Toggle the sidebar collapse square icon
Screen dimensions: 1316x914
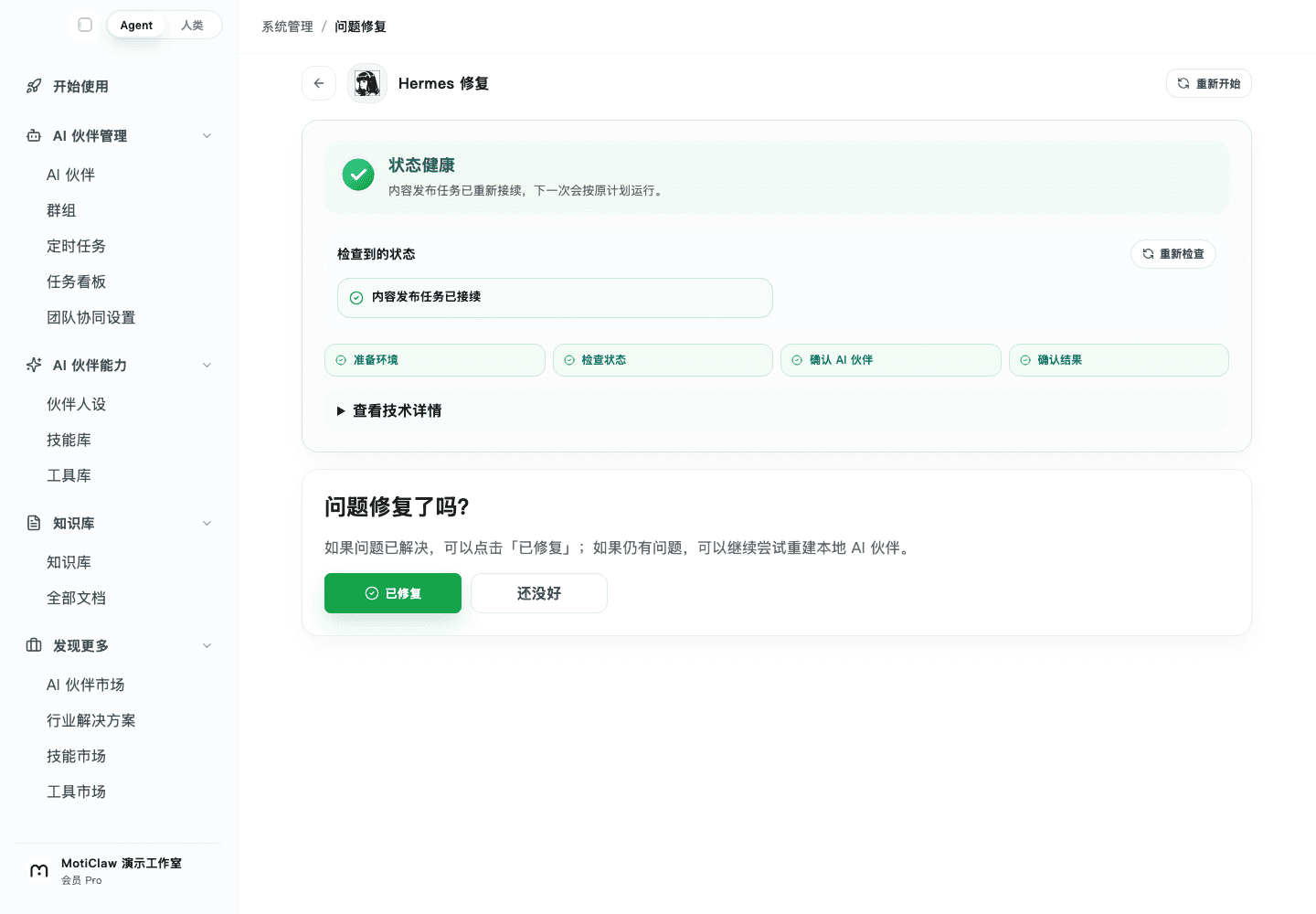(85, 25)
